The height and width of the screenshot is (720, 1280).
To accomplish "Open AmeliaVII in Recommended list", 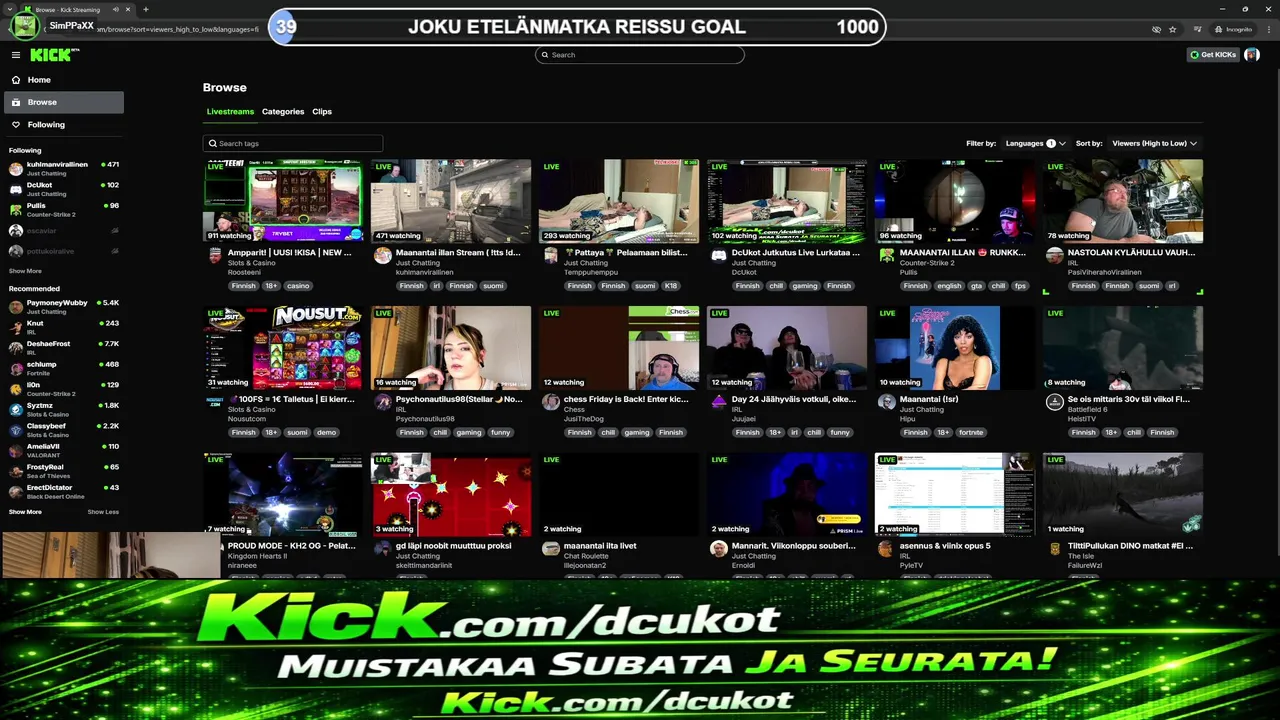I will coord(64,450).
